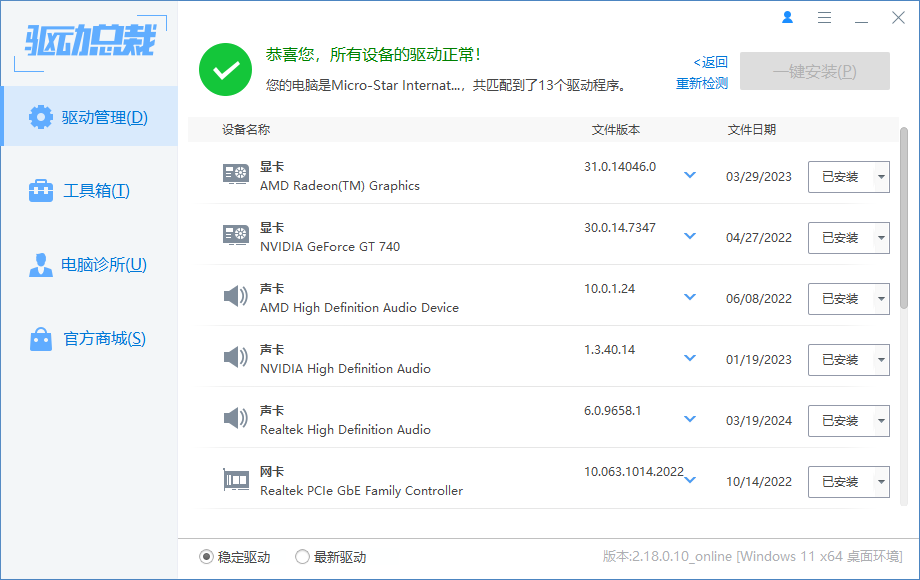Click the 重新检测 link
The height and width of the screenshot is (580, 920).
coord(701,84)
